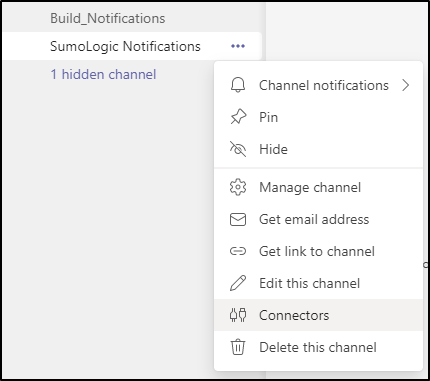Click the pushpin icon next to Pin
Screen dimensions: 430x381
tap(238, 117)
